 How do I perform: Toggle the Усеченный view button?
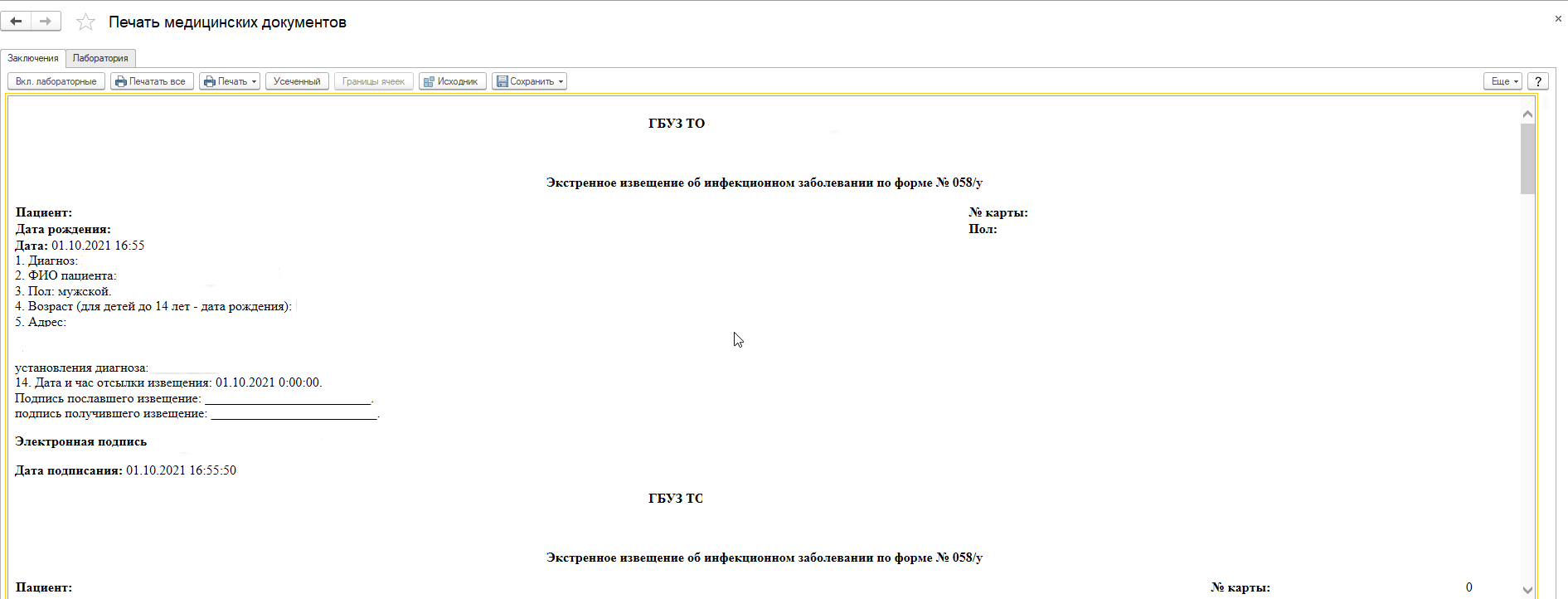tap(297, 81)
